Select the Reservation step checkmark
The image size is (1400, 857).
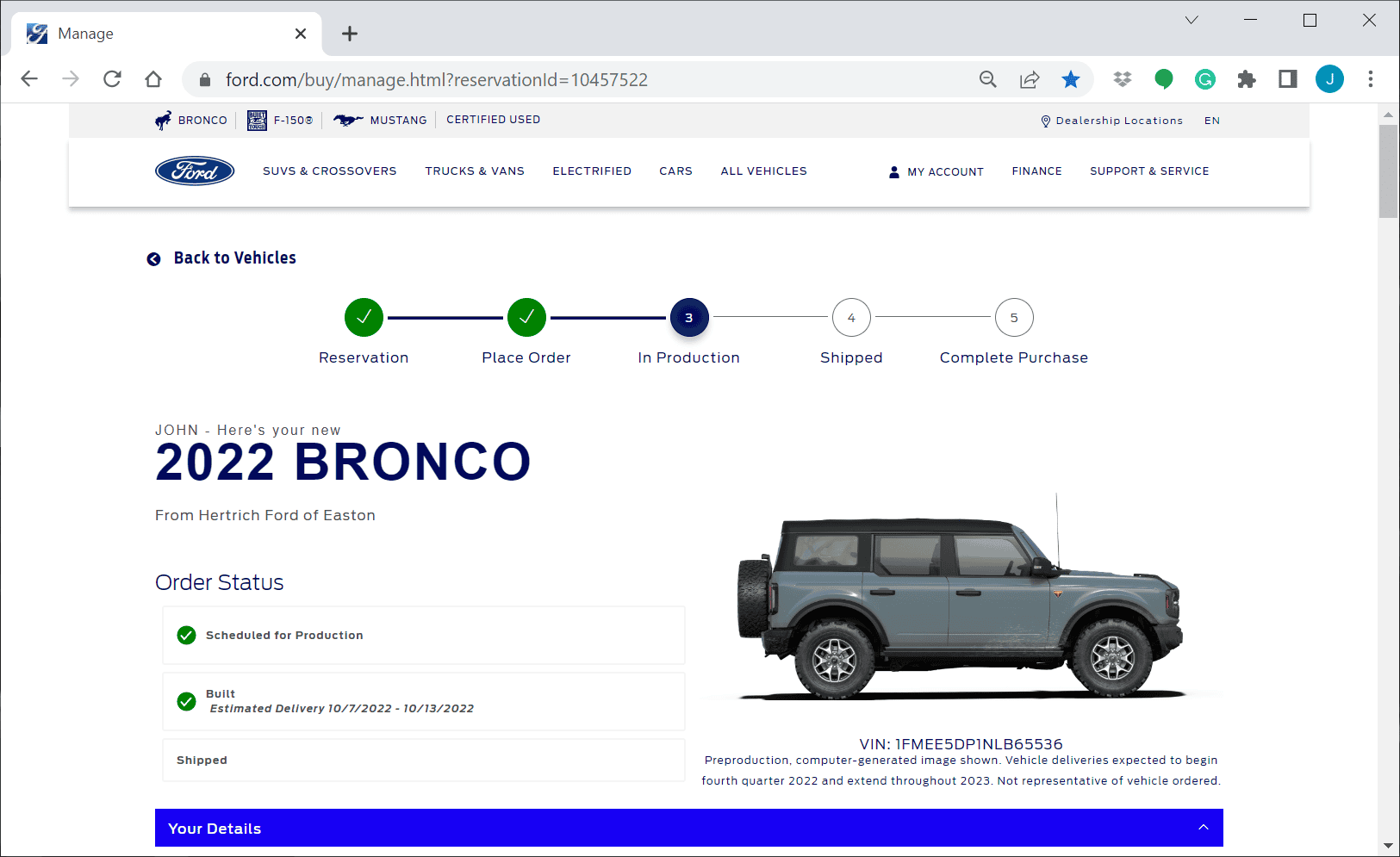pos(364,318)
